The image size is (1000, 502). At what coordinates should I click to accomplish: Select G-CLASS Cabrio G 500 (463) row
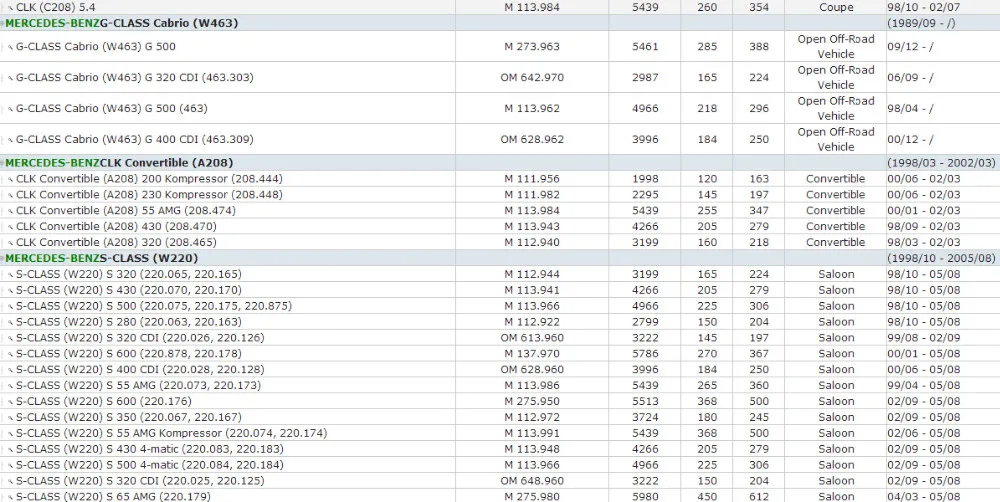point(500,108)
